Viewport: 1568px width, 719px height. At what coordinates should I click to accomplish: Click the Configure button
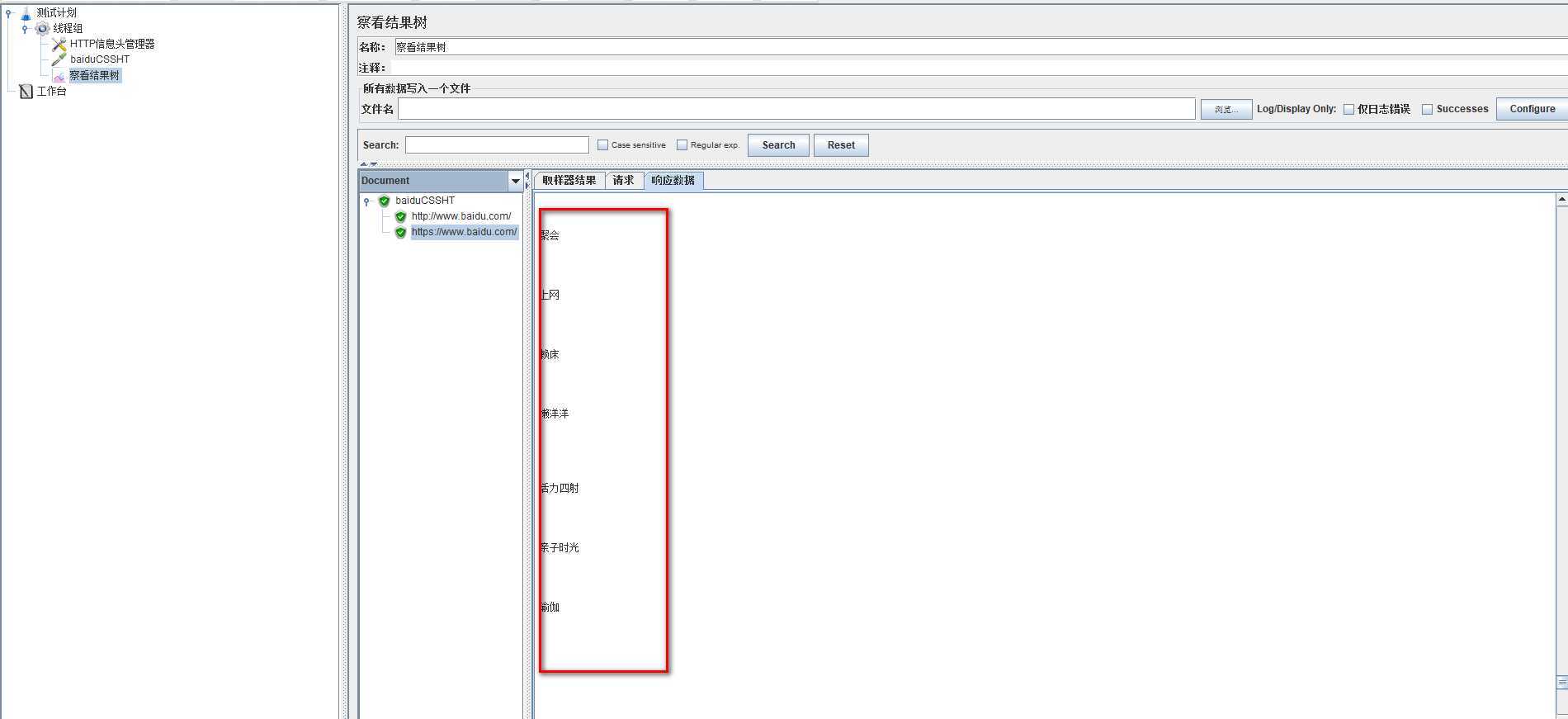1532,109
